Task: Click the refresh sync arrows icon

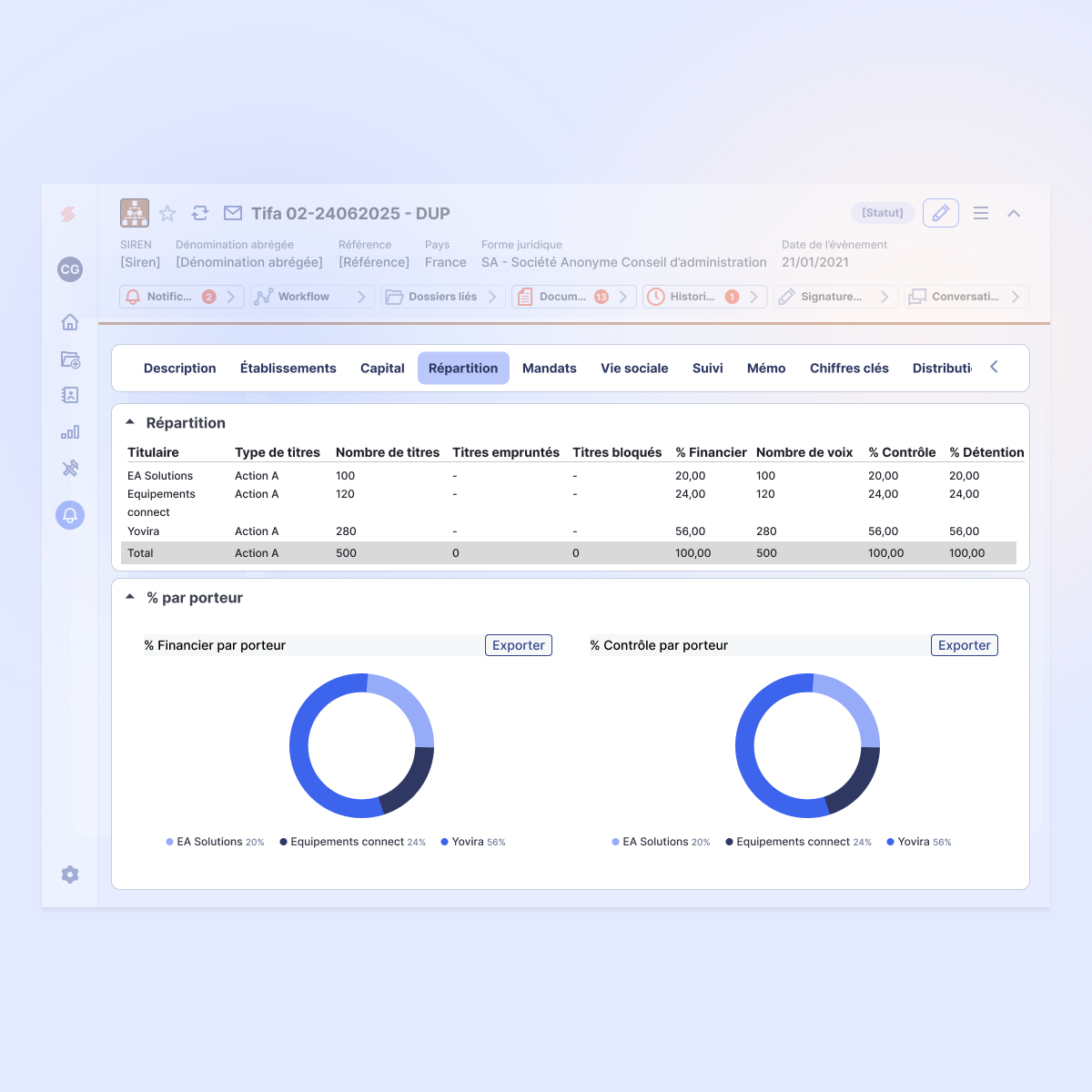Action: point(200,213)
